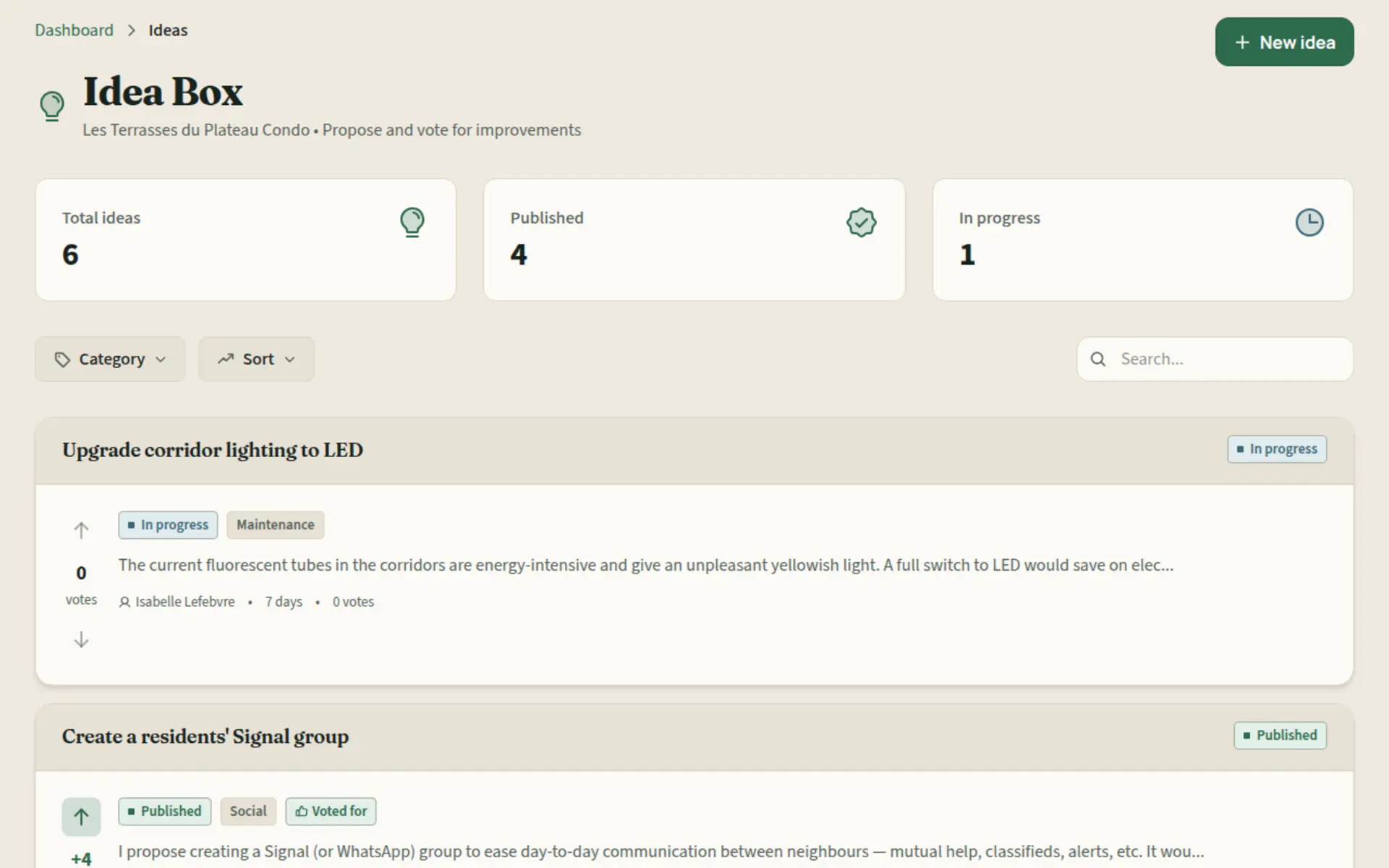The image size is (1389, 868).
Task: Upvote the corridor lighting LED idea
Action: 81,530
